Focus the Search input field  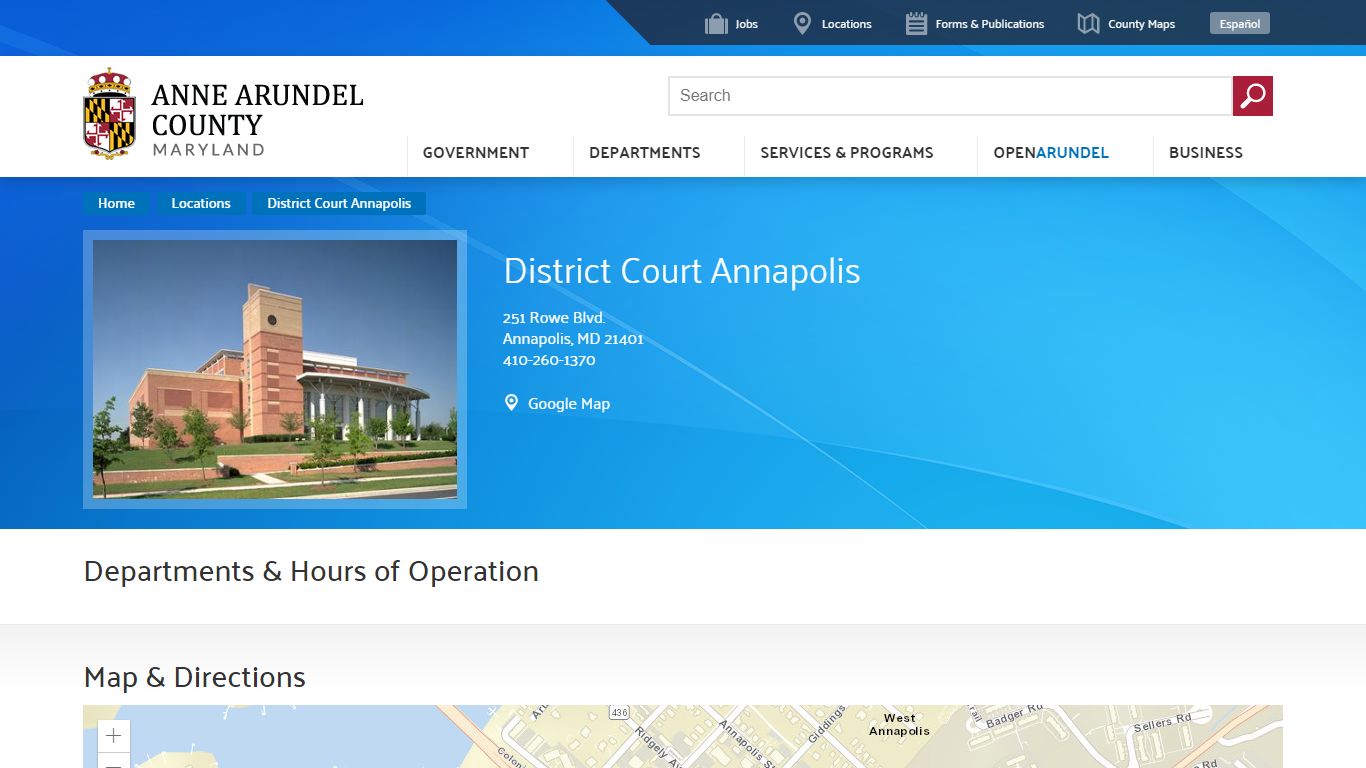tap(950, 96)
